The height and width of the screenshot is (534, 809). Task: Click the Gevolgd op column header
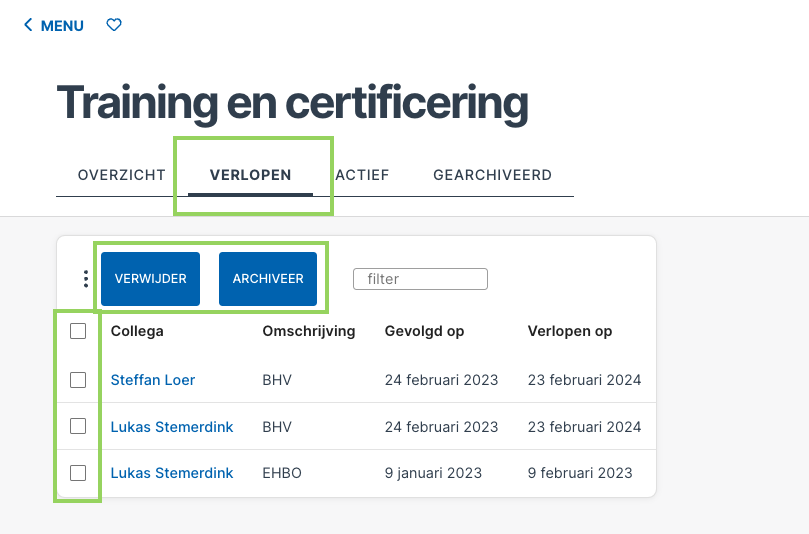(424, 331)
